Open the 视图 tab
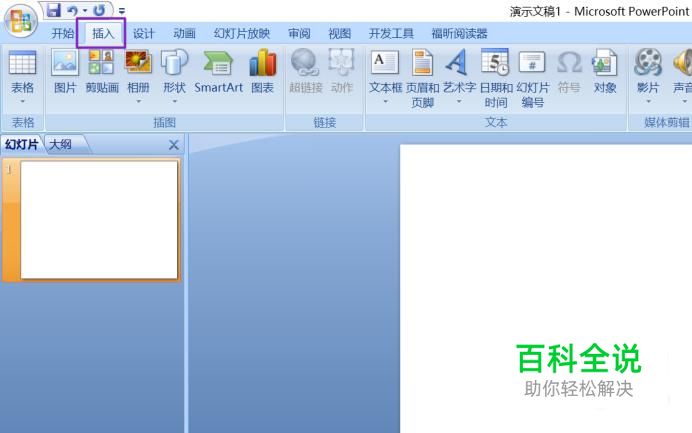Screen dimensions: 692x433 pyautogui.click(x=339, y=33)
